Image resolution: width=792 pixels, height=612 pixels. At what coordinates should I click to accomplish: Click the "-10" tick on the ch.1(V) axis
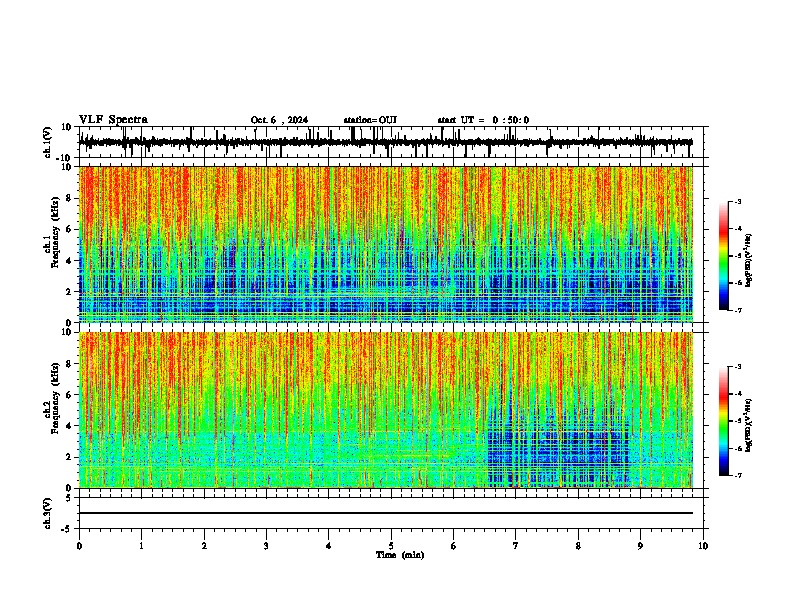click(65, 158)
